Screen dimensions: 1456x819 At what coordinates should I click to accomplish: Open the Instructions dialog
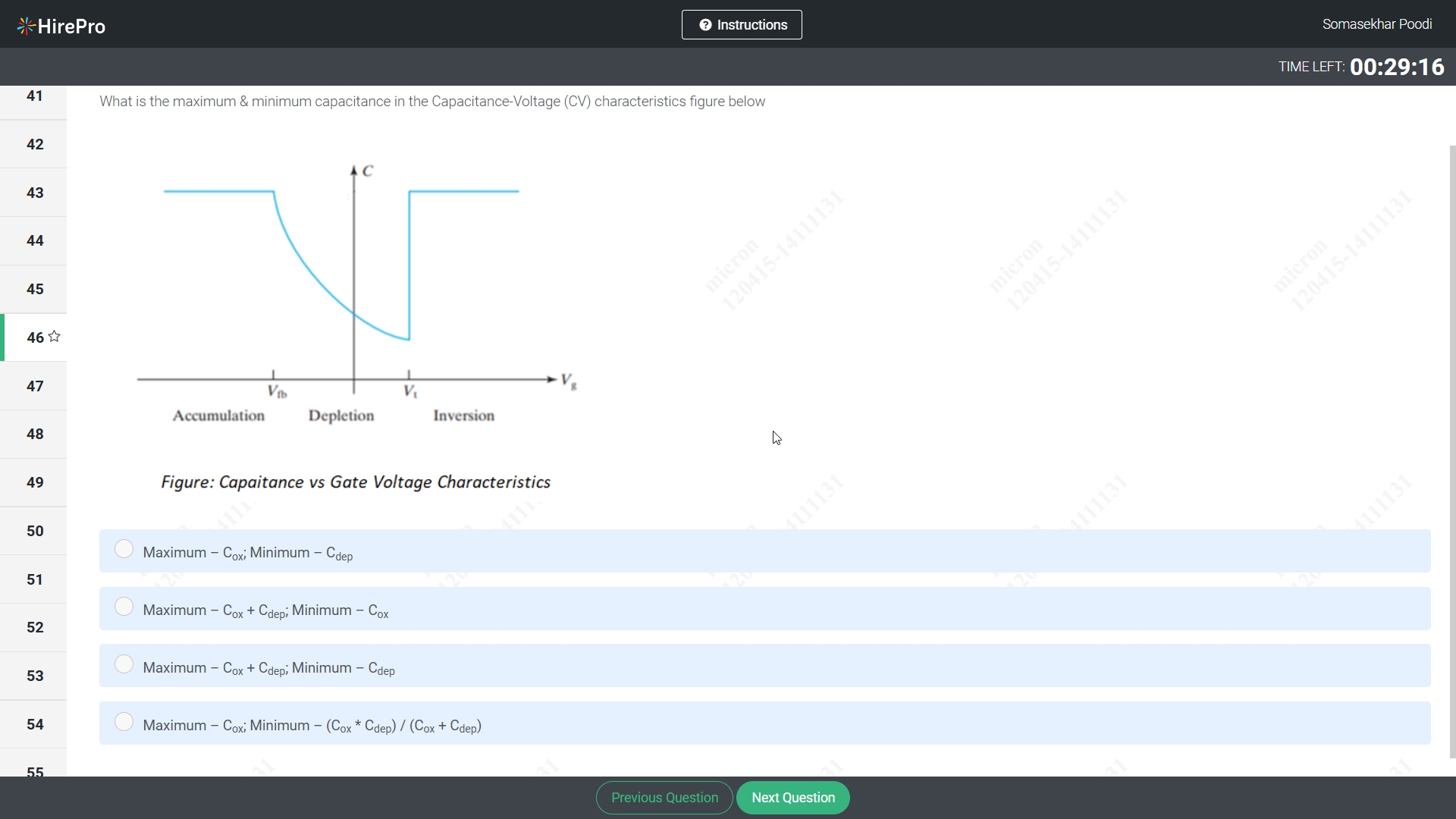click(x=742, y=25)
